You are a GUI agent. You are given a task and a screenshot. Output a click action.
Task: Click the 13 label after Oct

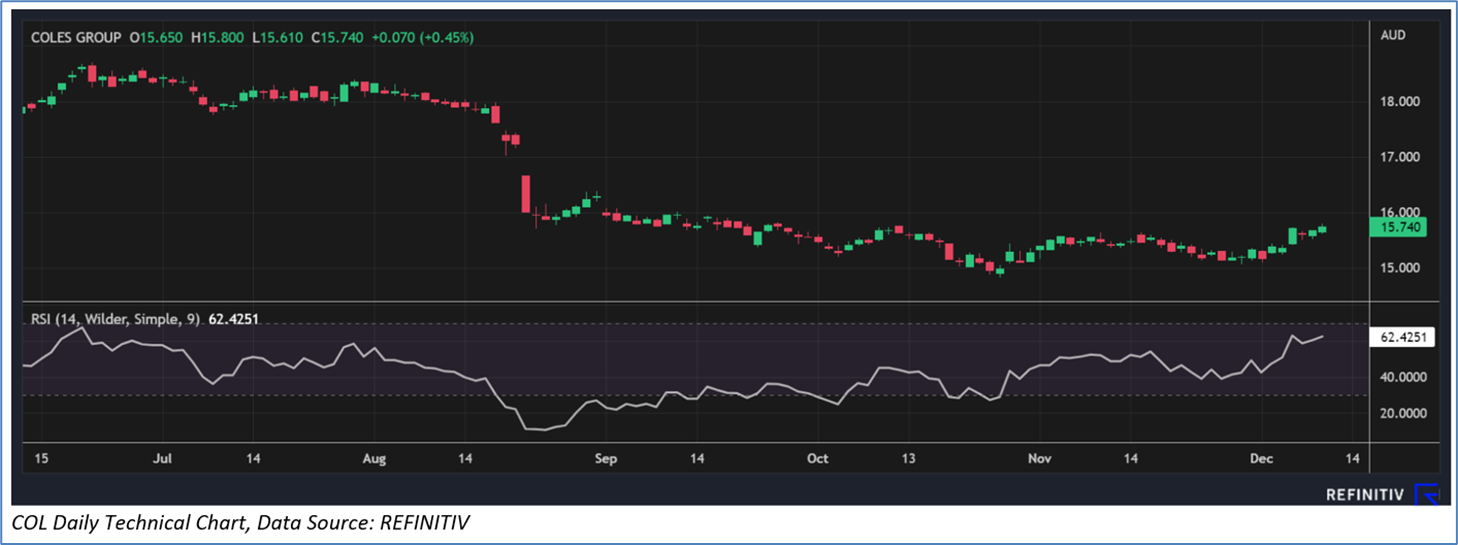pos(908,458)
